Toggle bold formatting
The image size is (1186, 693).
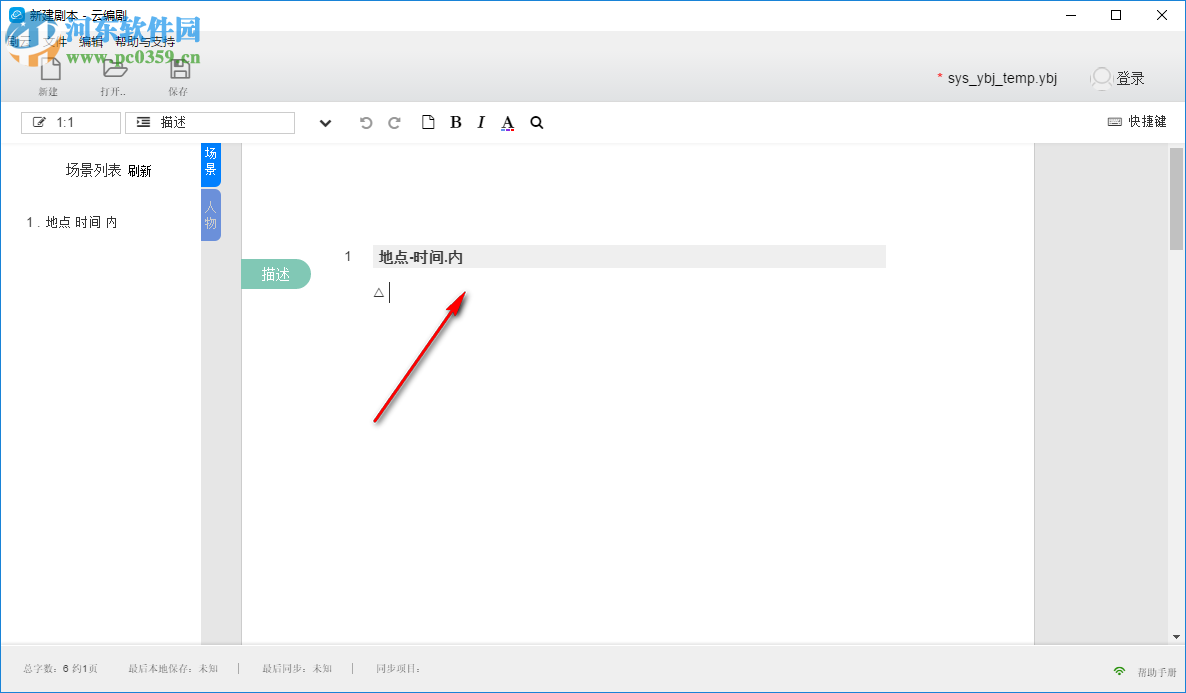point(455,122)
